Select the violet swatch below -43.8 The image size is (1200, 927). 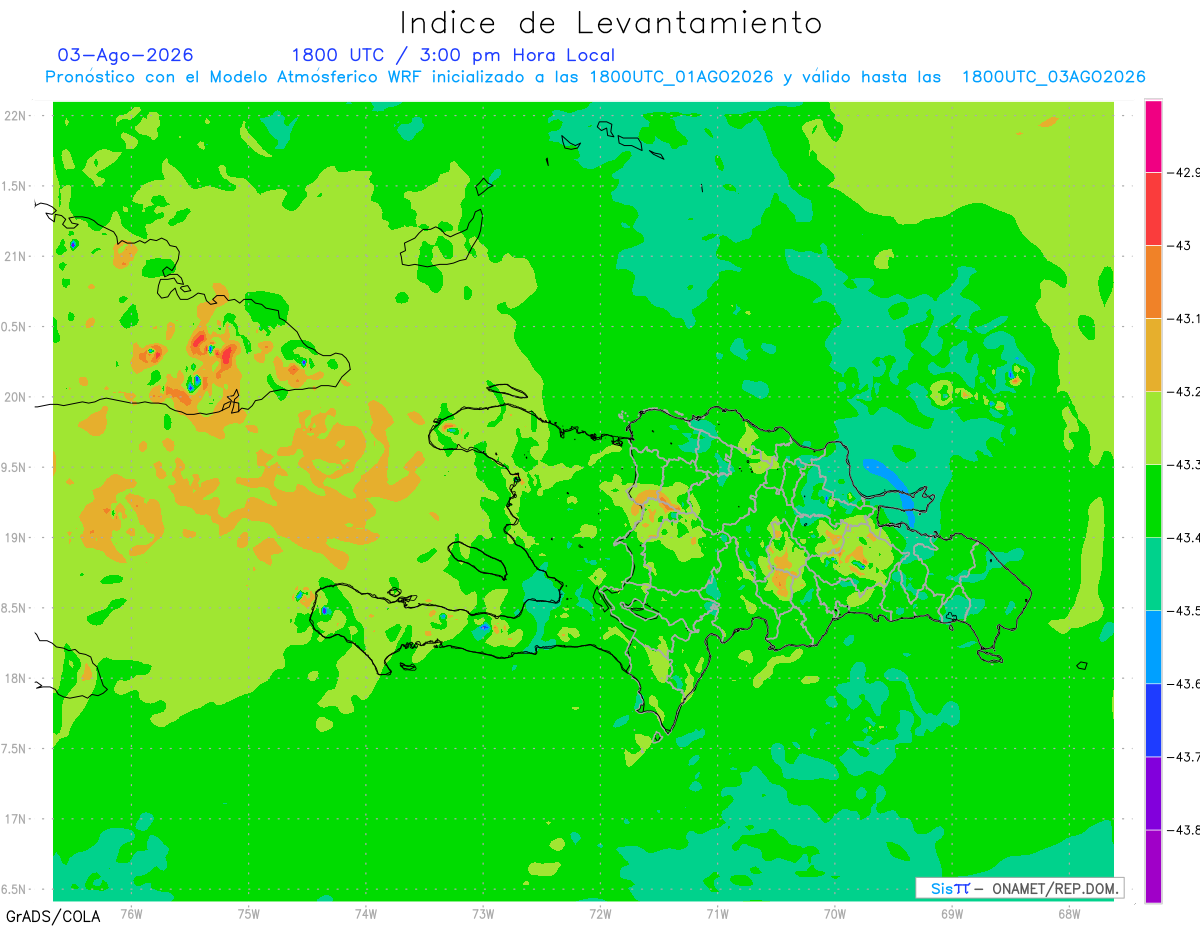tap(1153, 866)
